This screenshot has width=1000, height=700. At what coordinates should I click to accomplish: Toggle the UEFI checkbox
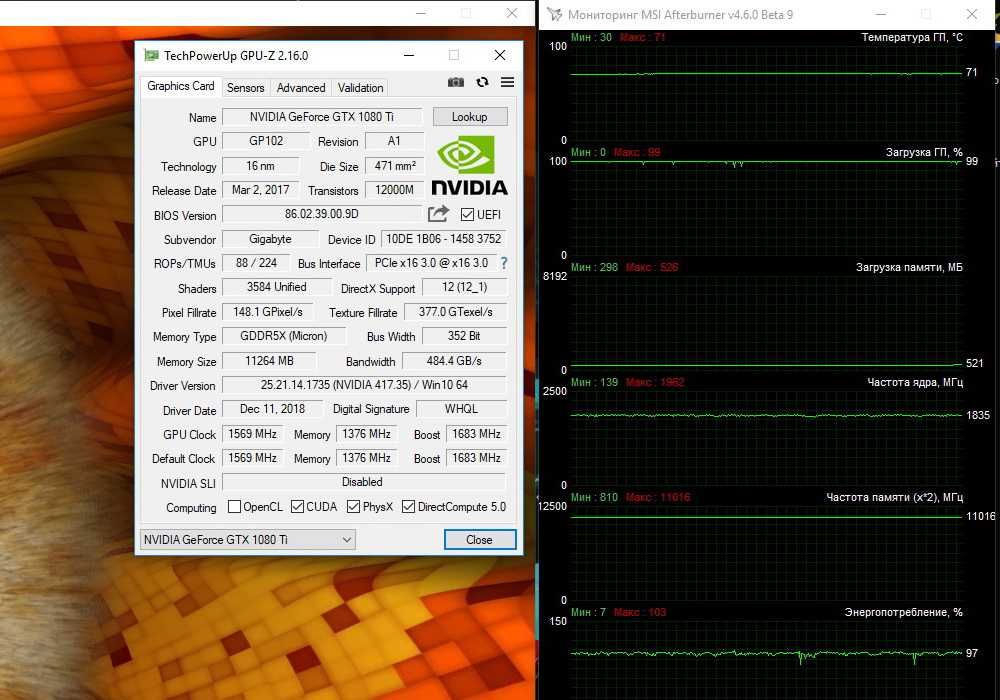pos(467,214)
